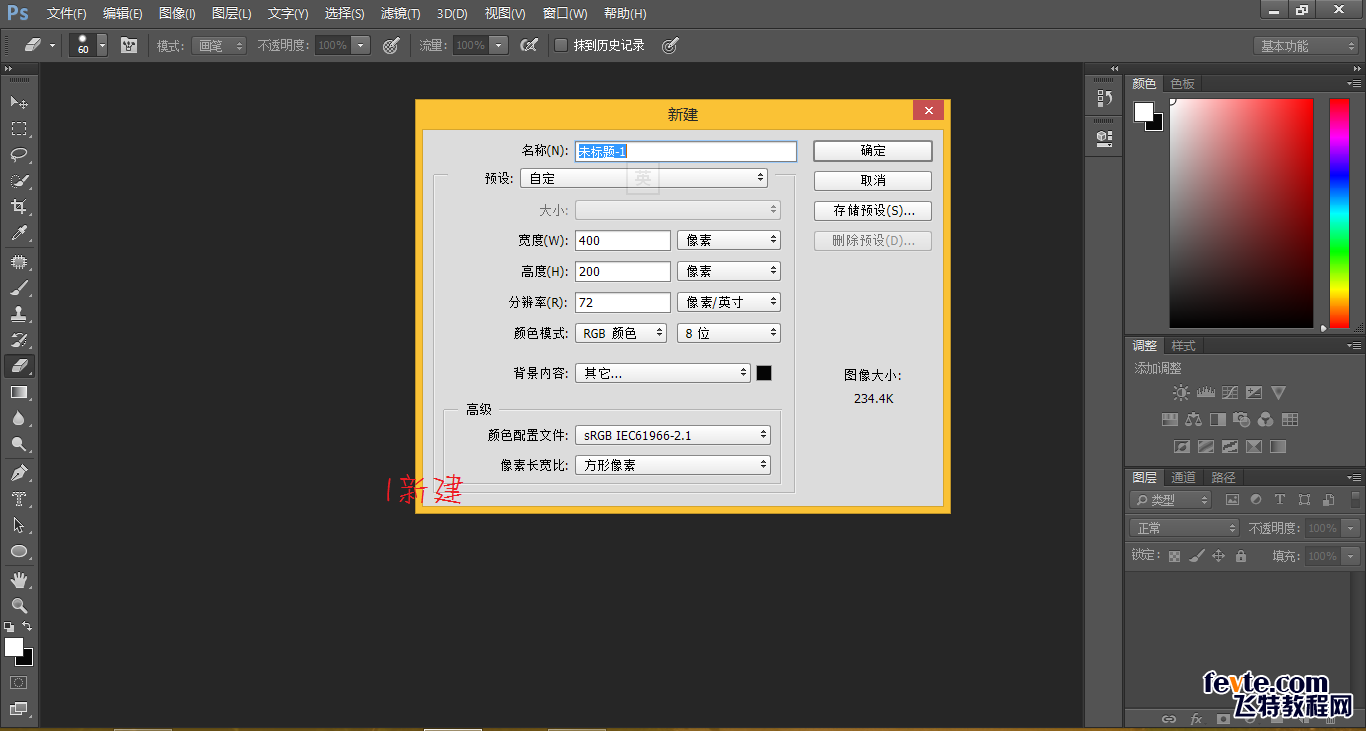Toggle pixel layer filter in Layers panel
Viewport: 1366px width, 731px height.
point(1232,500)
